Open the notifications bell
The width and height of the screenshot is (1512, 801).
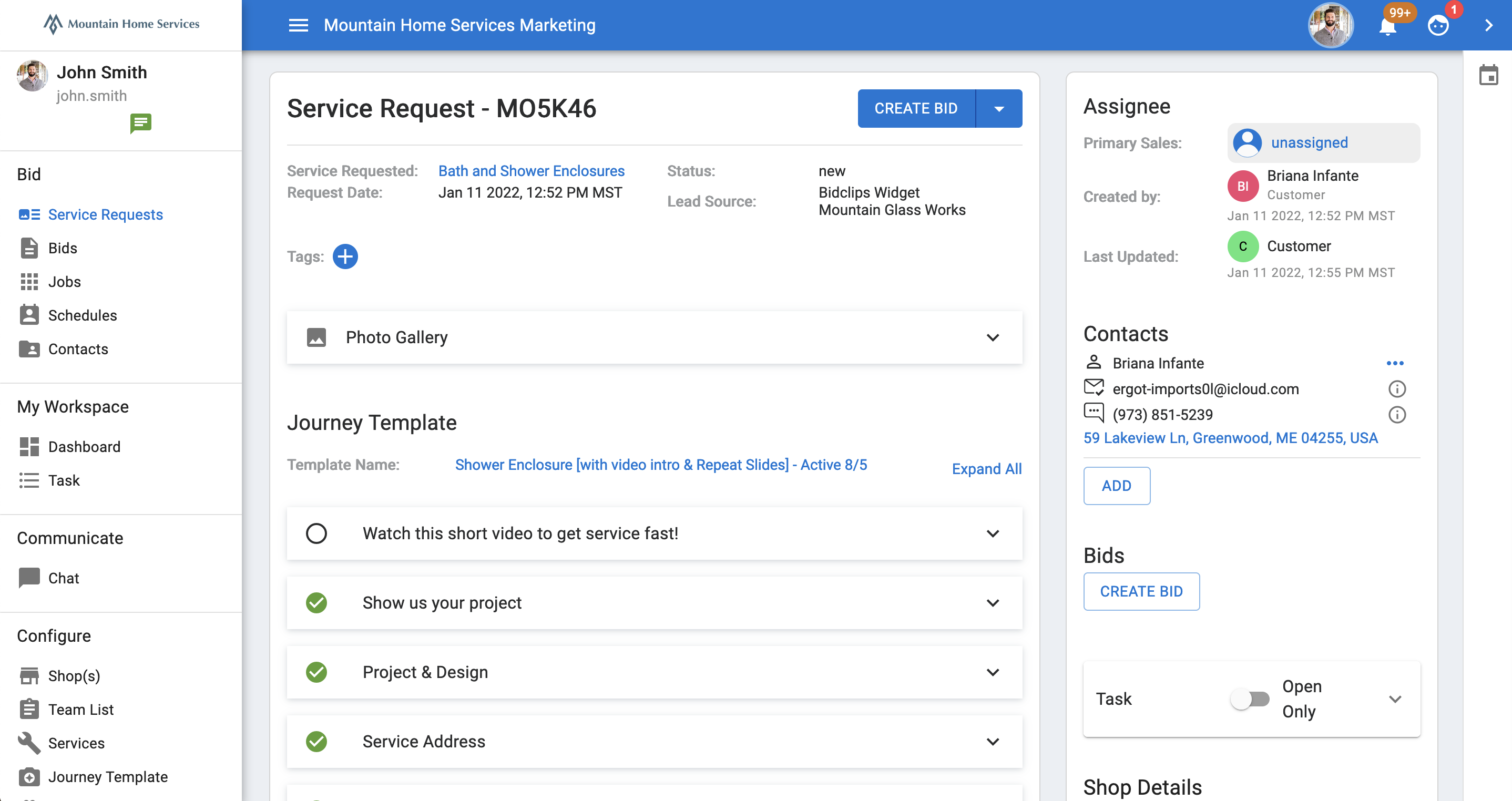click(1387, 27)
